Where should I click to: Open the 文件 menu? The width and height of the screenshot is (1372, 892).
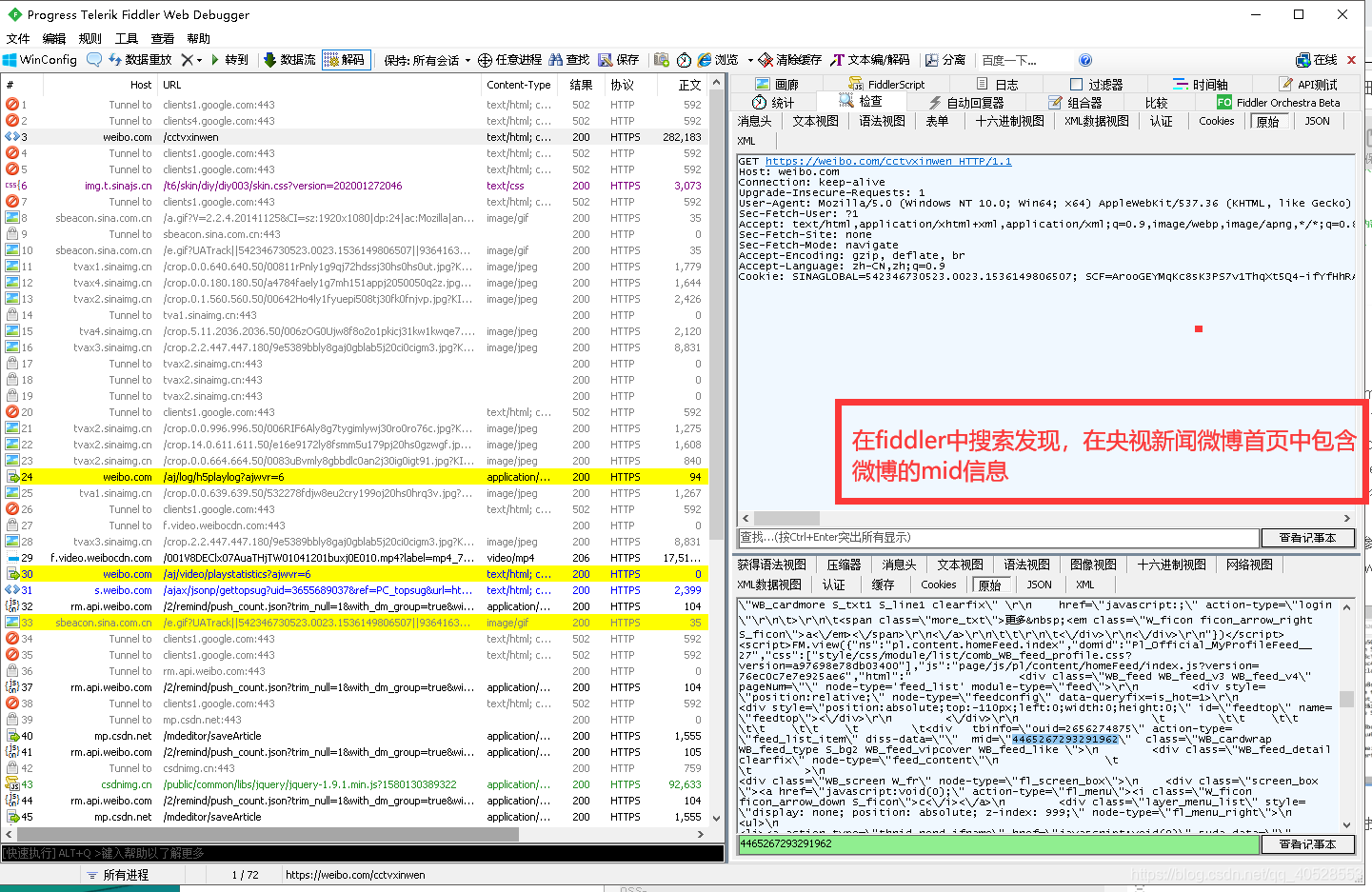coord(18,38)
